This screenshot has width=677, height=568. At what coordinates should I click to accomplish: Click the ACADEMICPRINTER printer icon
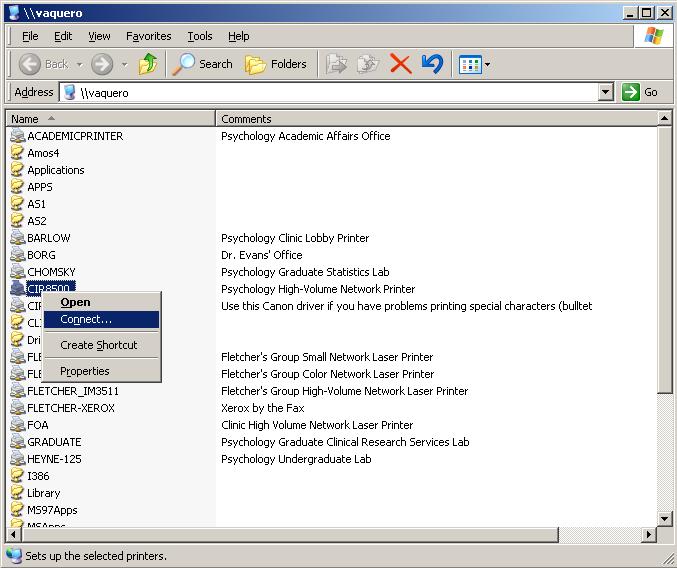[x=17, y=136]
